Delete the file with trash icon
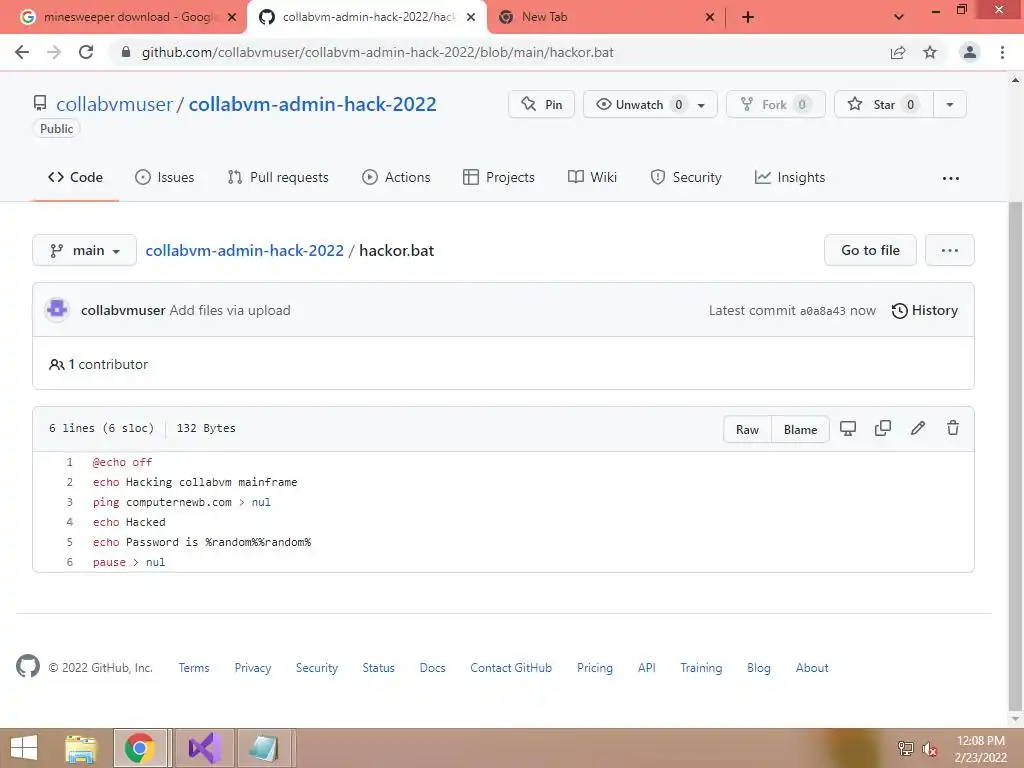1024x768 pixels. [953, 428]
